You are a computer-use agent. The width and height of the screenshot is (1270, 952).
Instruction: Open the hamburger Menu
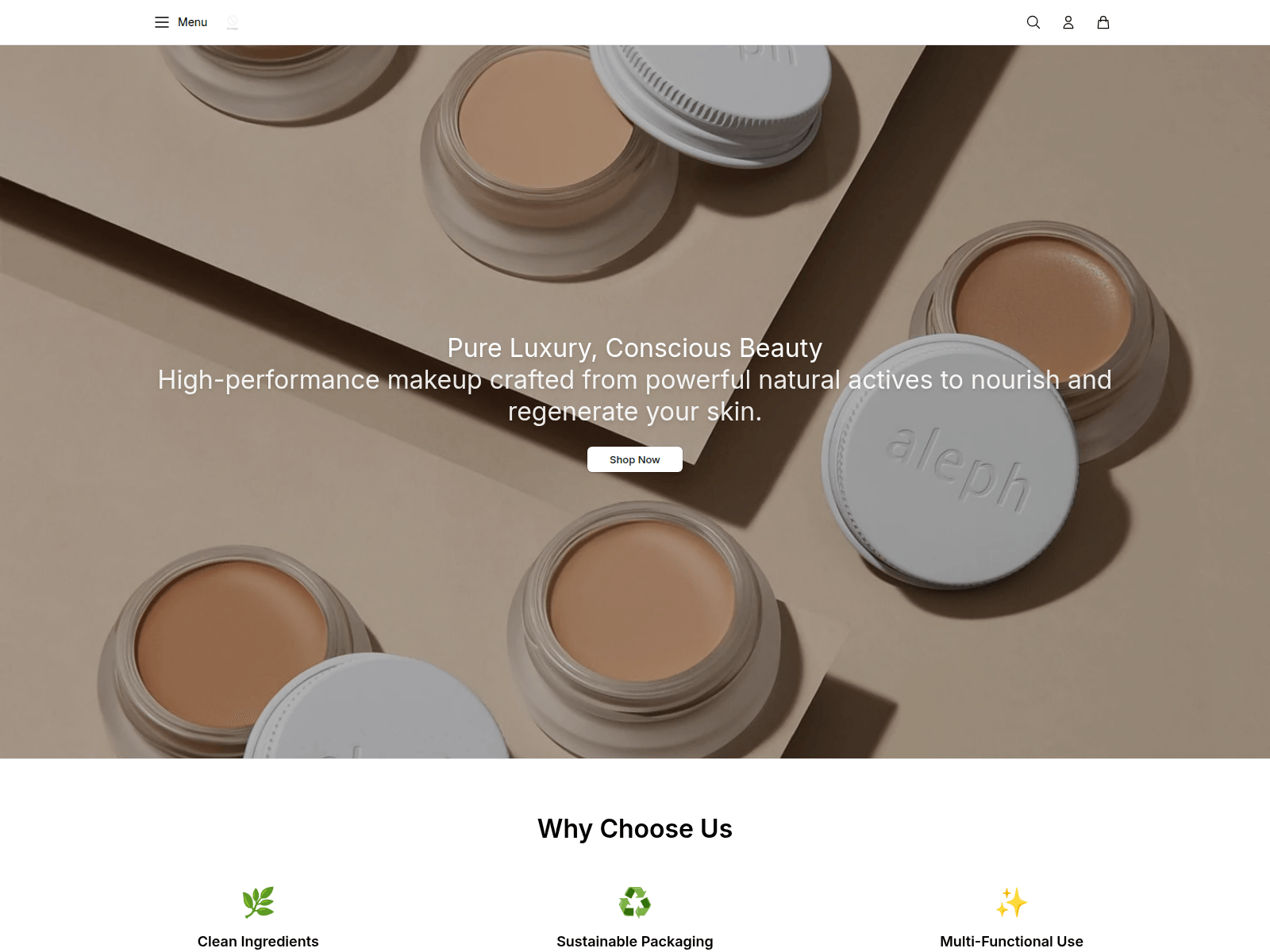(181, 22)
